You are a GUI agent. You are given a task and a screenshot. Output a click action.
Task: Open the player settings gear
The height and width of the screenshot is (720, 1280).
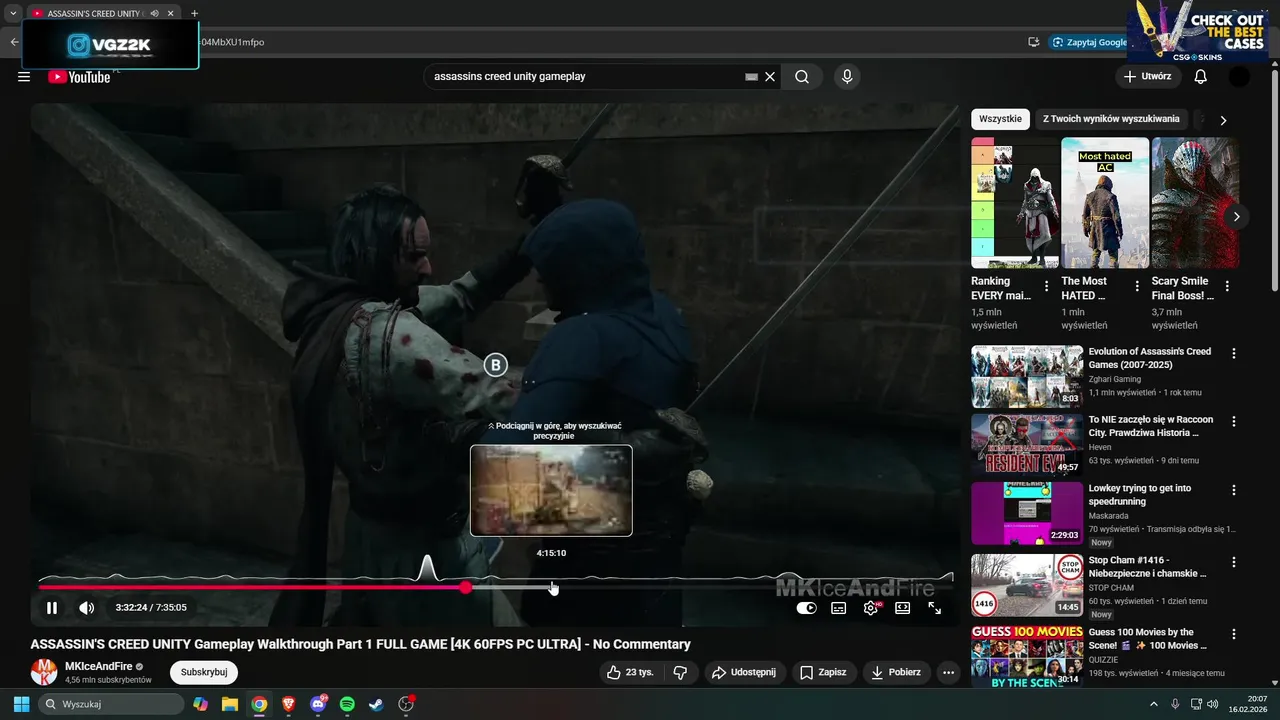(871, 607)
